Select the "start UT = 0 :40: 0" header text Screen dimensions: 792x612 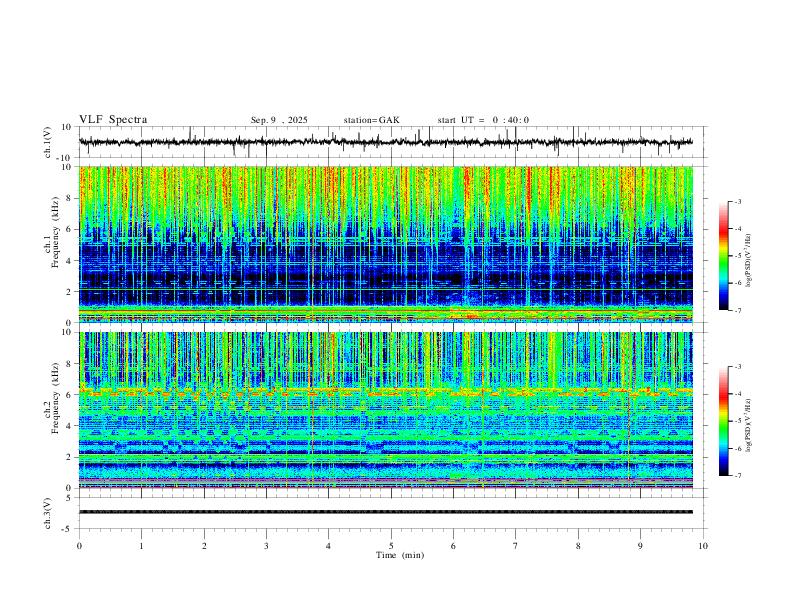pos(483,120)
